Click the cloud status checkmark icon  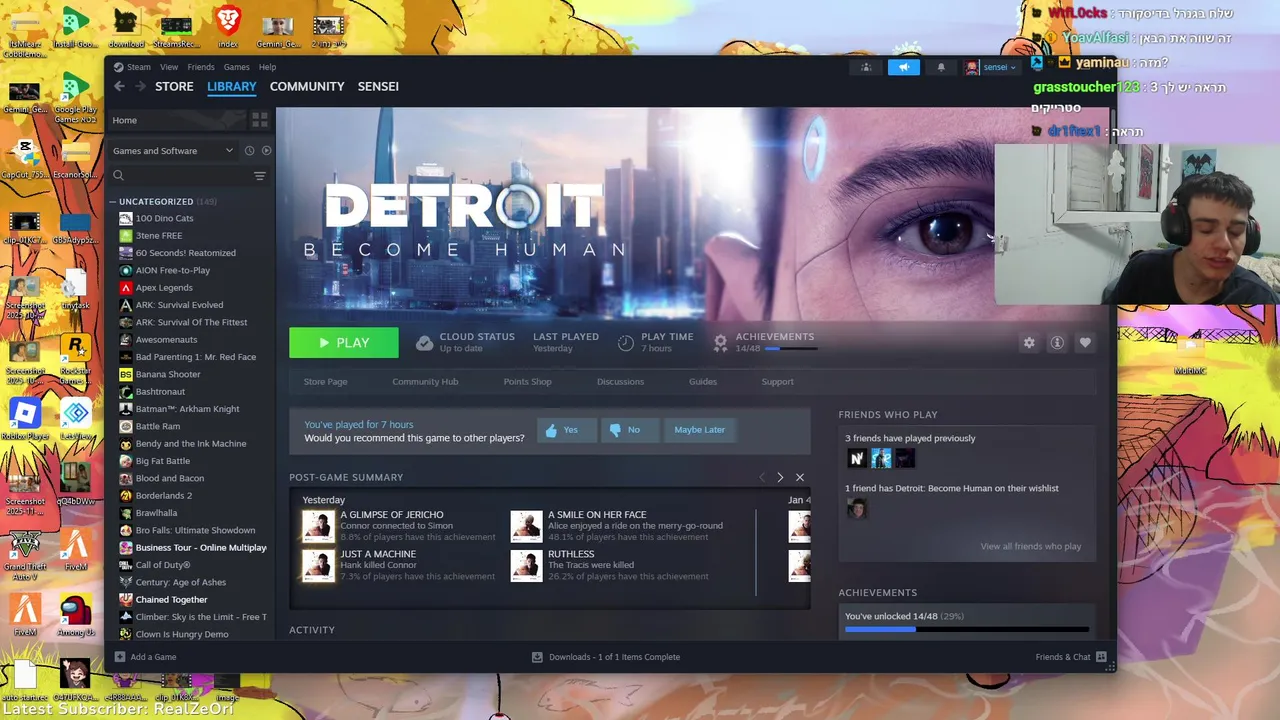(x=424, y=343)
